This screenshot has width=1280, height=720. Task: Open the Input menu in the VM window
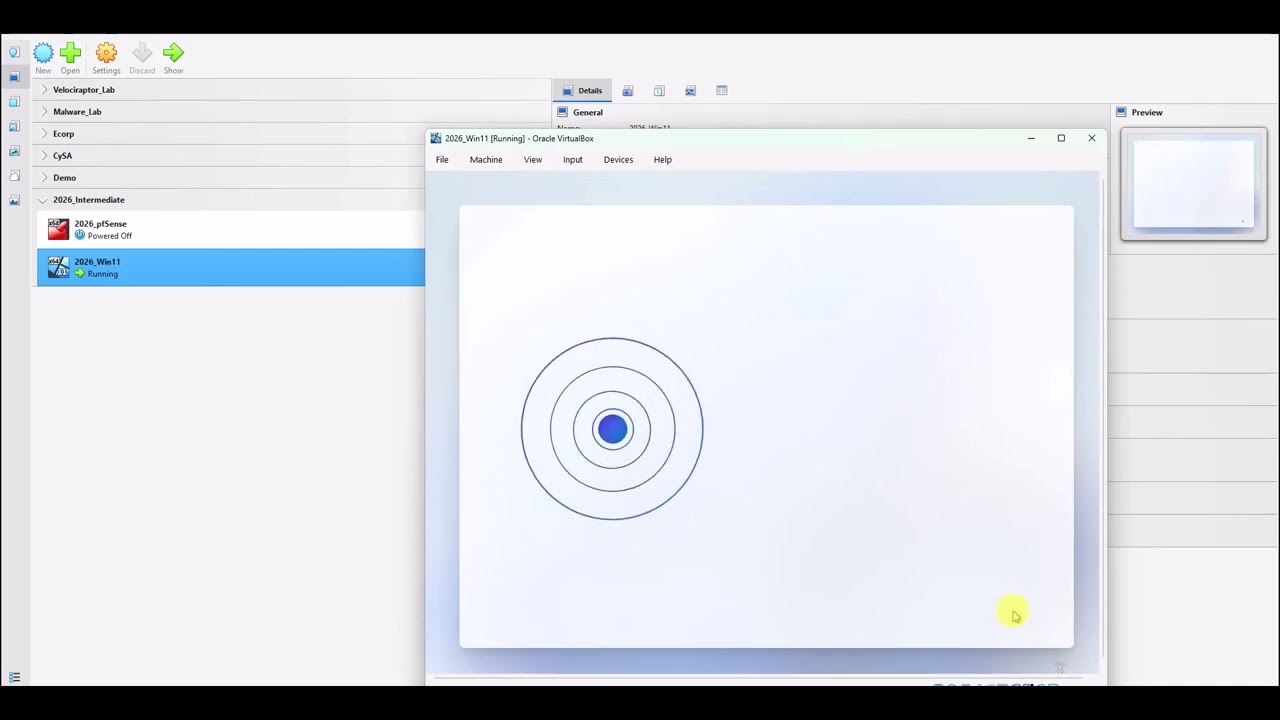coord(573,160)
